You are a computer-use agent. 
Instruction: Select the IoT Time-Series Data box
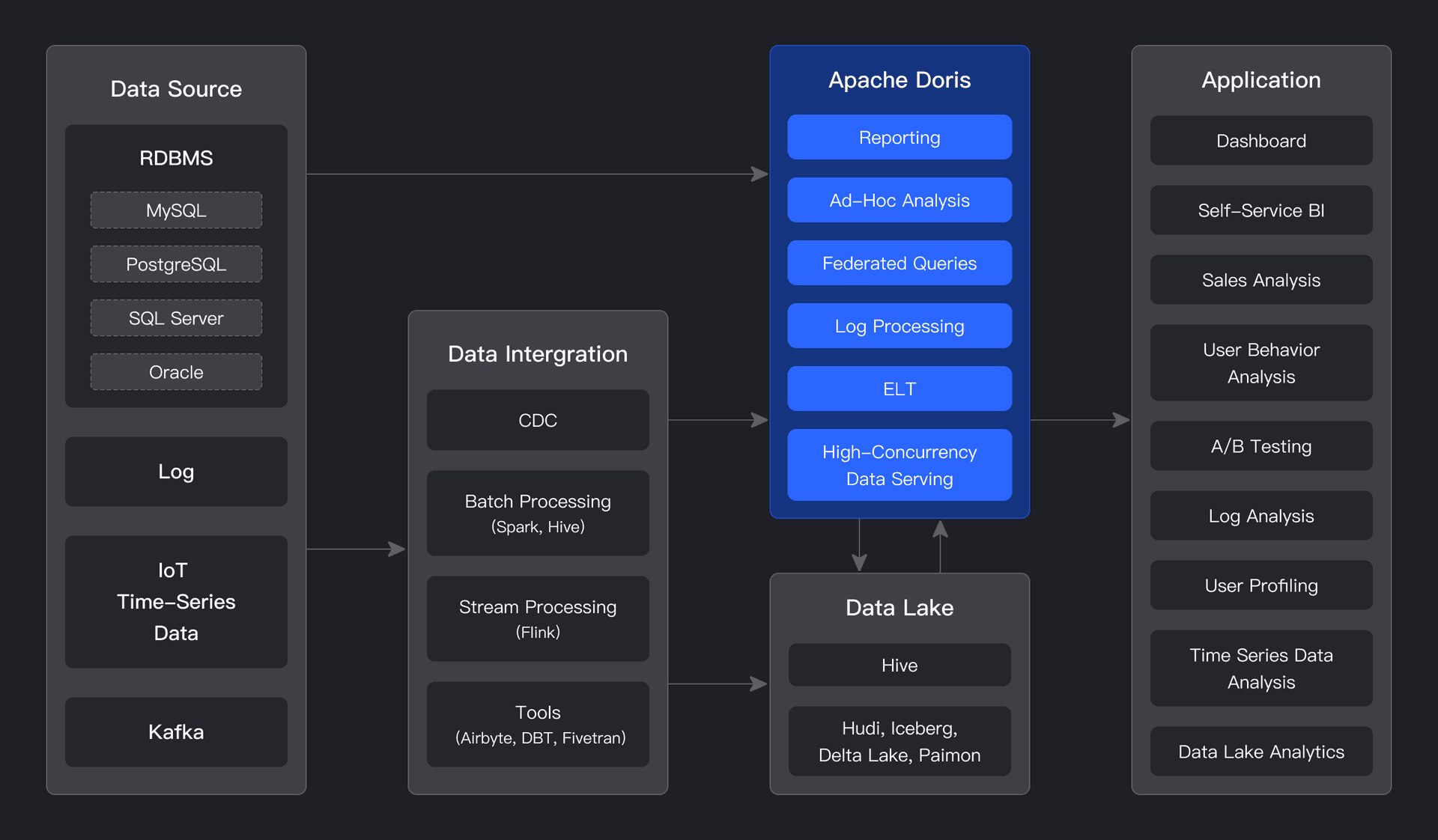[x=176, y=602]
